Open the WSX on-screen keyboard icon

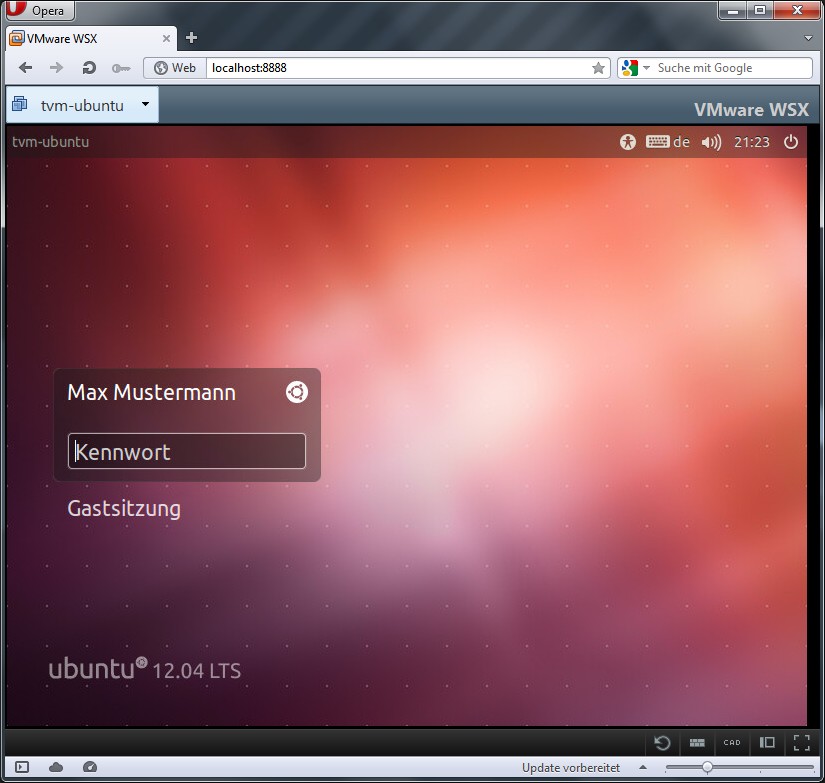point(697,742)
